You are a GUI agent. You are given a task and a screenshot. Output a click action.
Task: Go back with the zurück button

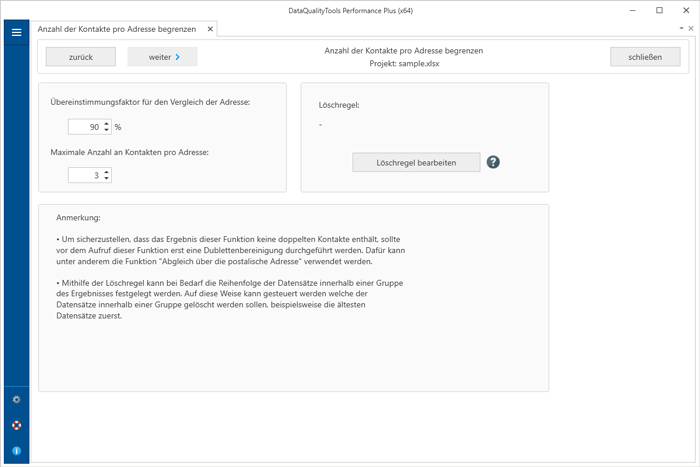click(81, 57)
